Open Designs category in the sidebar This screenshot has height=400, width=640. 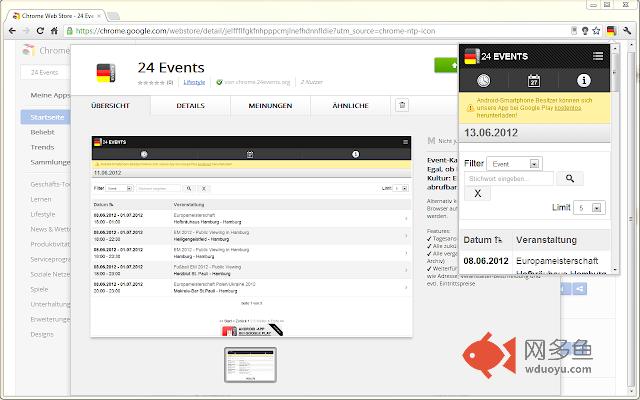tap(42, 334)
